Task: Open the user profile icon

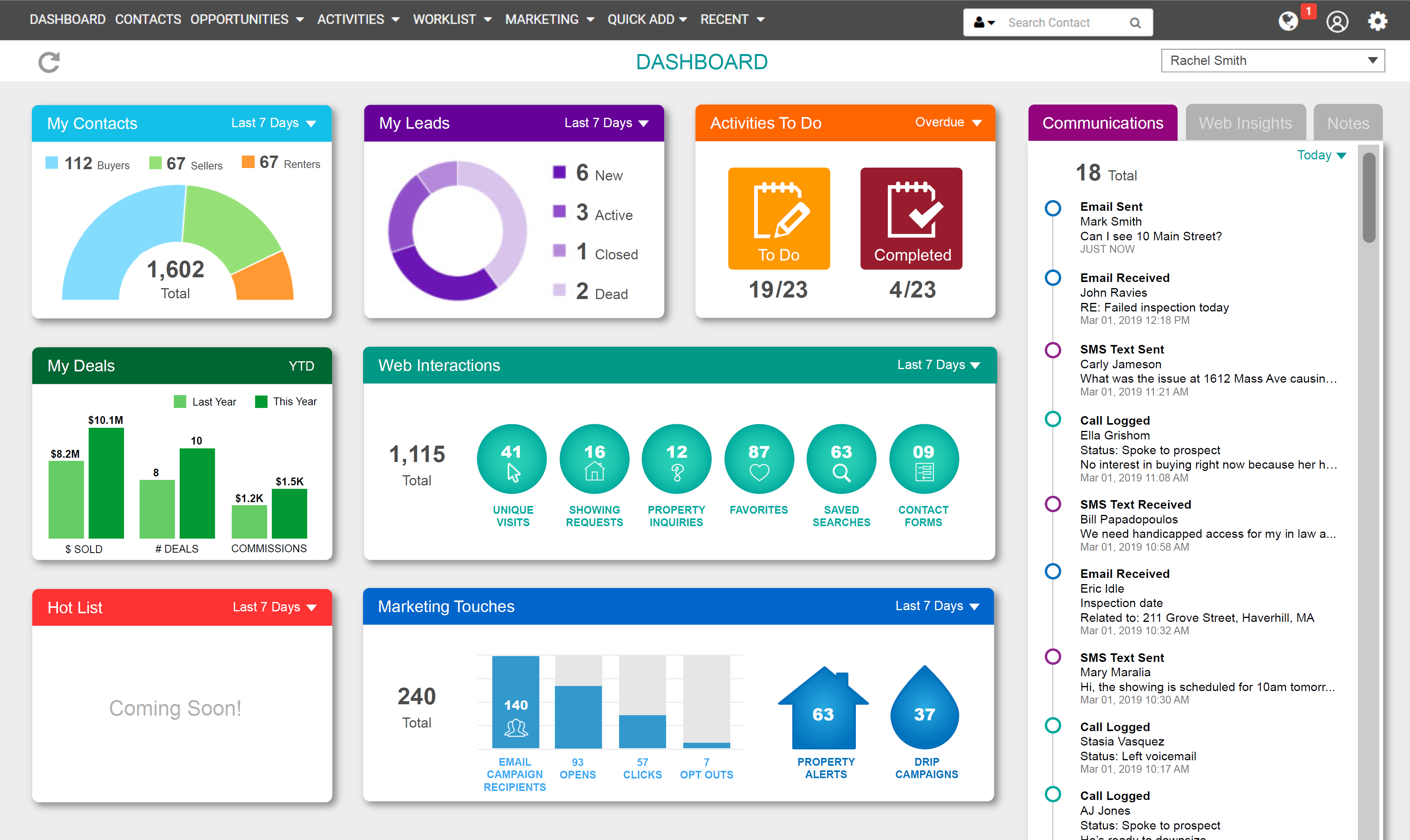Action: pyautogui.click(x=1337, y=21)
